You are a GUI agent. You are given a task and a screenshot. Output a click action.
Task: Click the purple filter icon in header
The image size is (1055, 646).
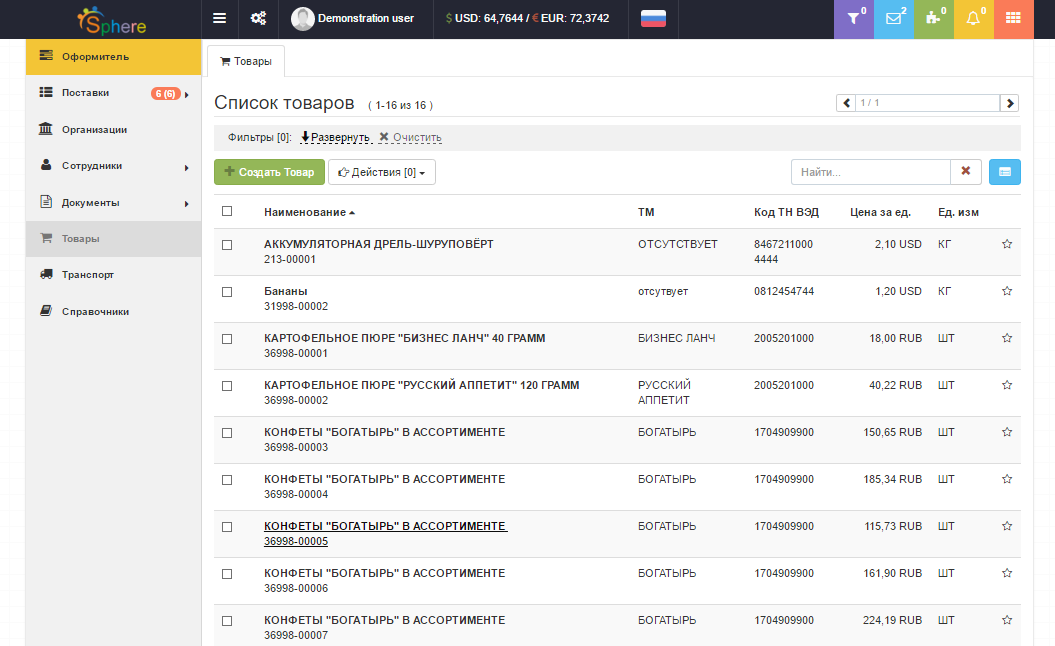tap(853, 18)
